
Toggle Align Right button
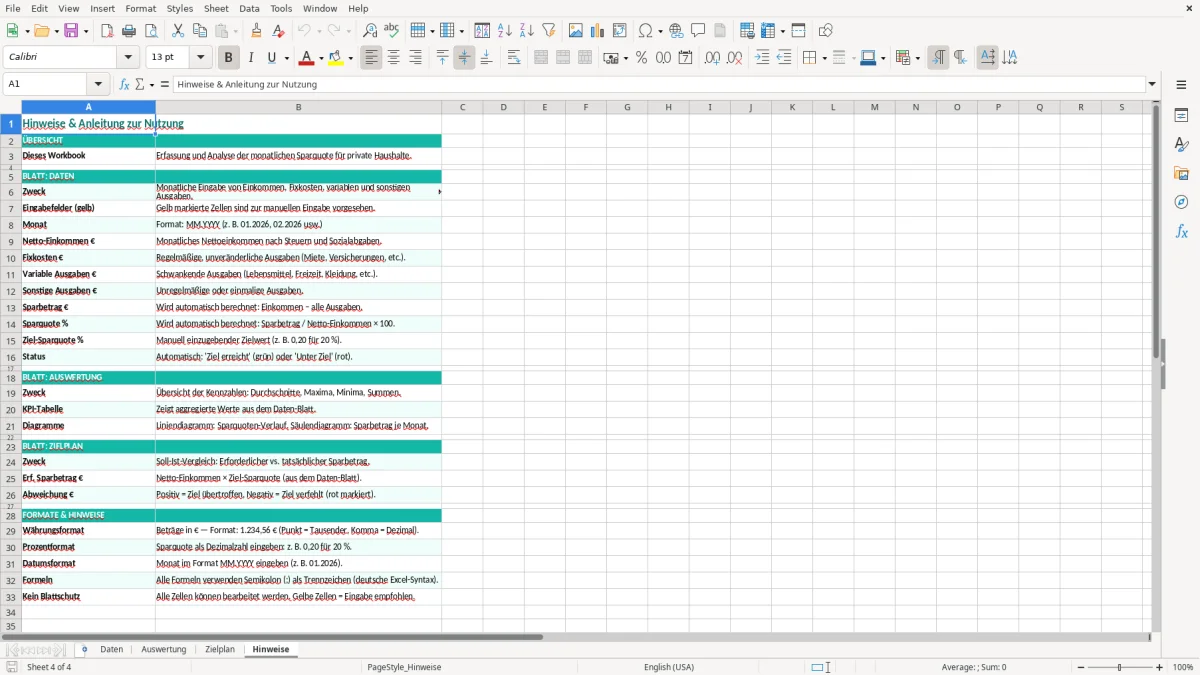[x=415, y=58]
